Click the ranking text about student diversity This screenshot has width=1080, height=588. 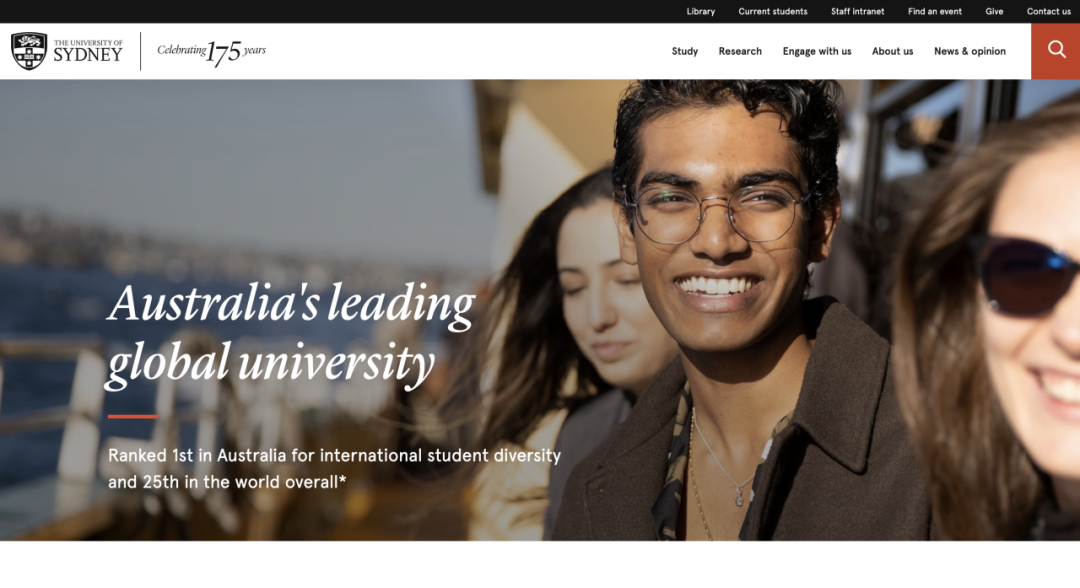[335, 468]
